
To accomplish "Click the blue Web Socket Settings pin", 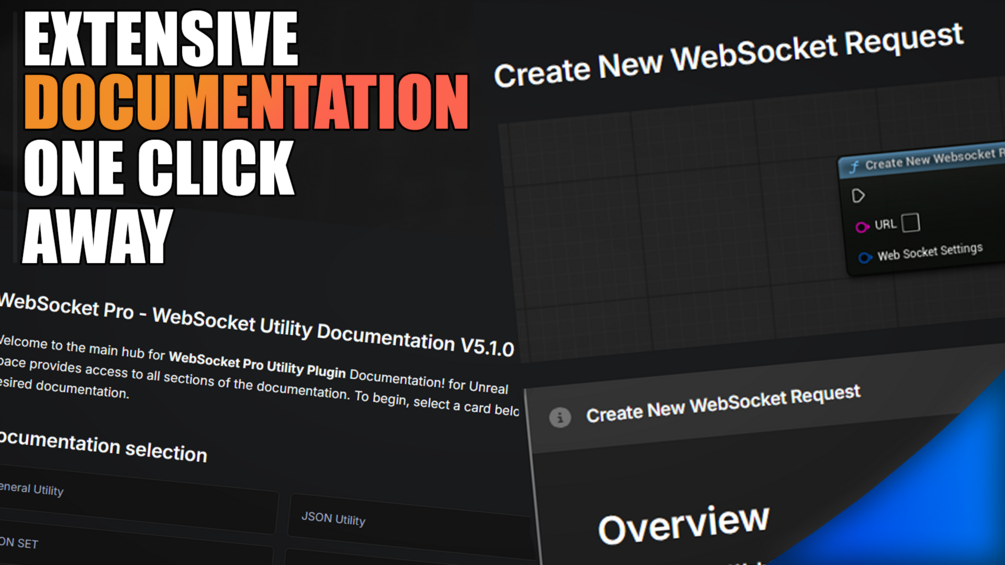I will tap(865, 258).
